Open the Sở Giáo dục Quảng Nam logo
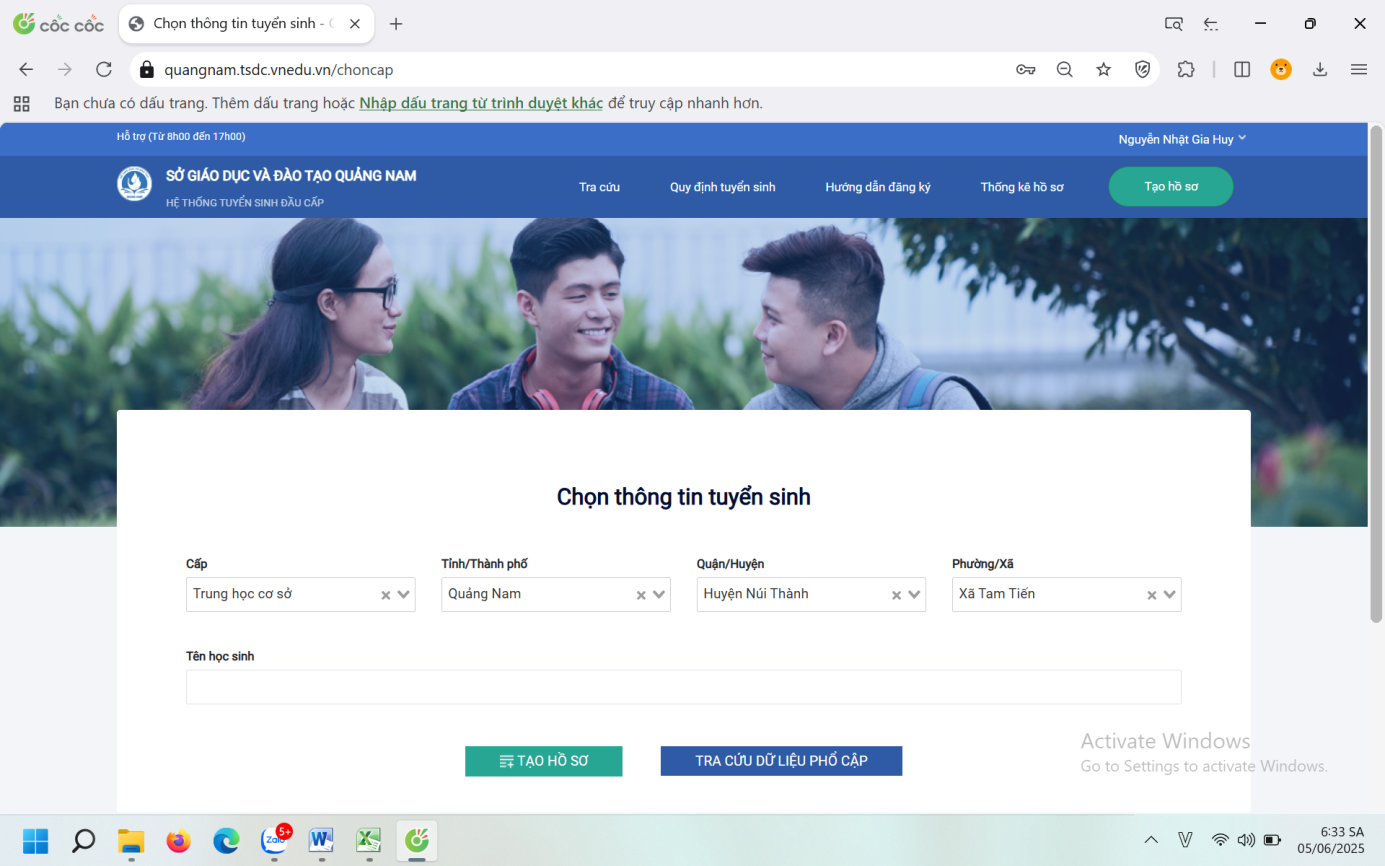The height and width of the screenshot is (866, 1385). pyautogui.click(x=135, y=184)
